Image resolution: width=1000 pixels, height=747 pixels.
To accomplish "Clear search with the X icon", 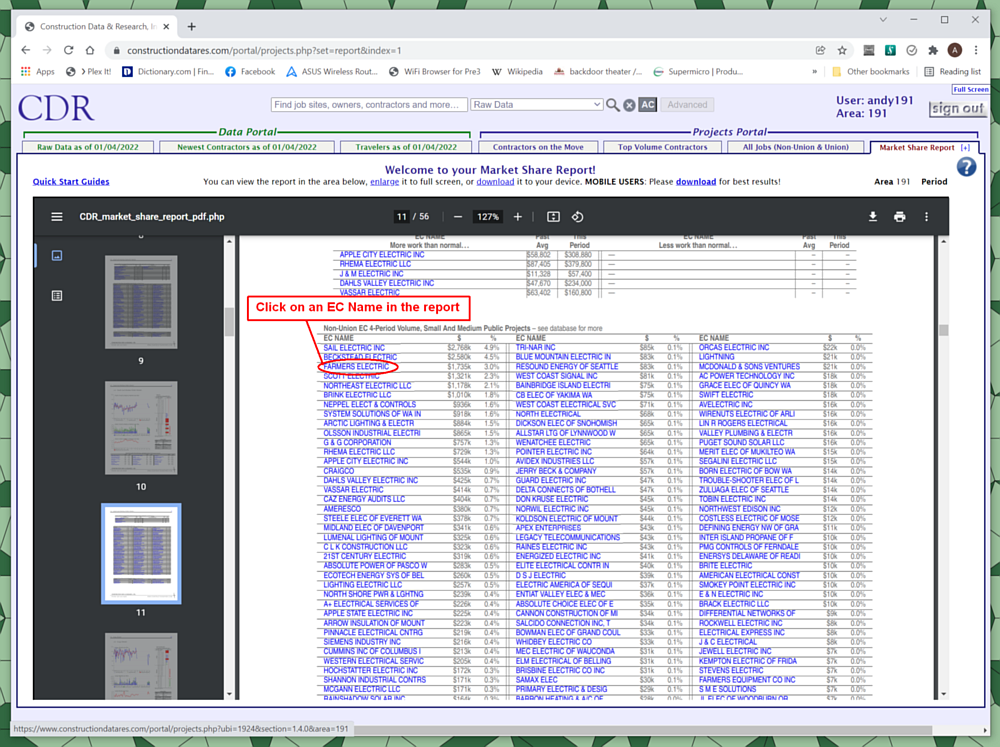I will (x=629, y=105).
